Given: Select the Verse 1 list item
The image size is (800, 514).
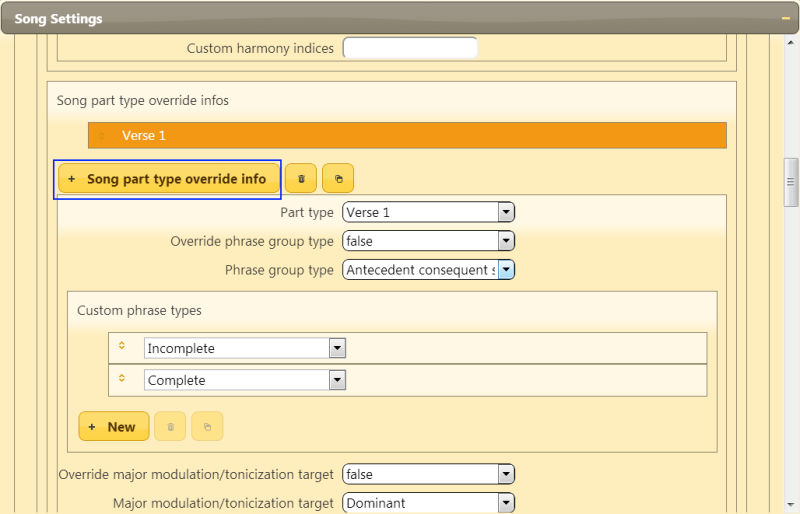Looking at the screenshot, I should [x=407, y=135].
